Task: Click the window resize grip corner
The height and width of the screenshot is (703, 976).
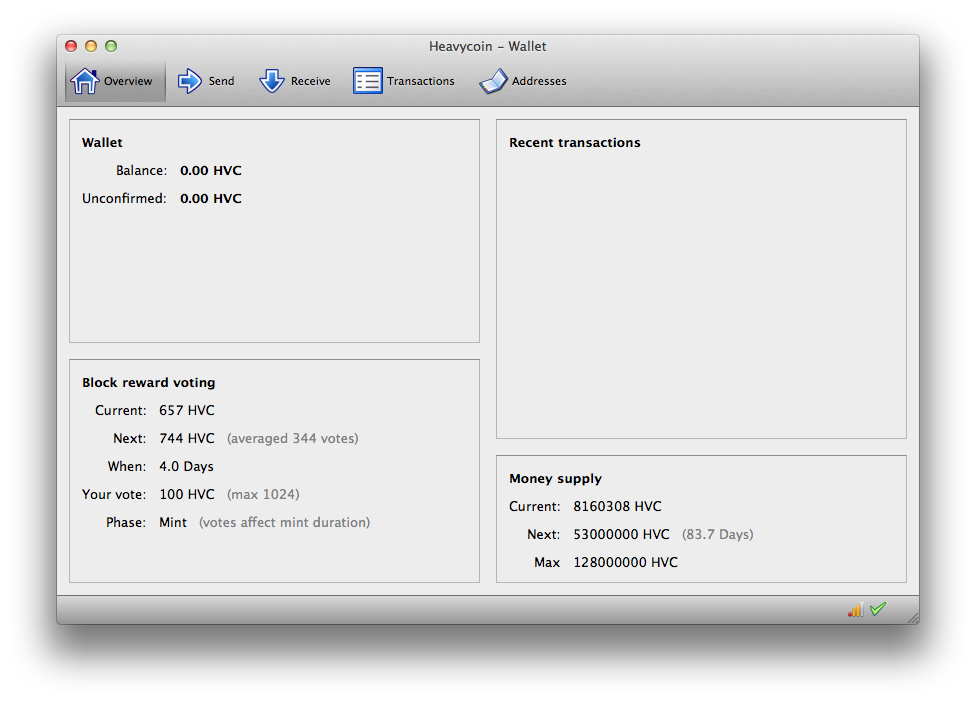Action: (x=913, y=618)
